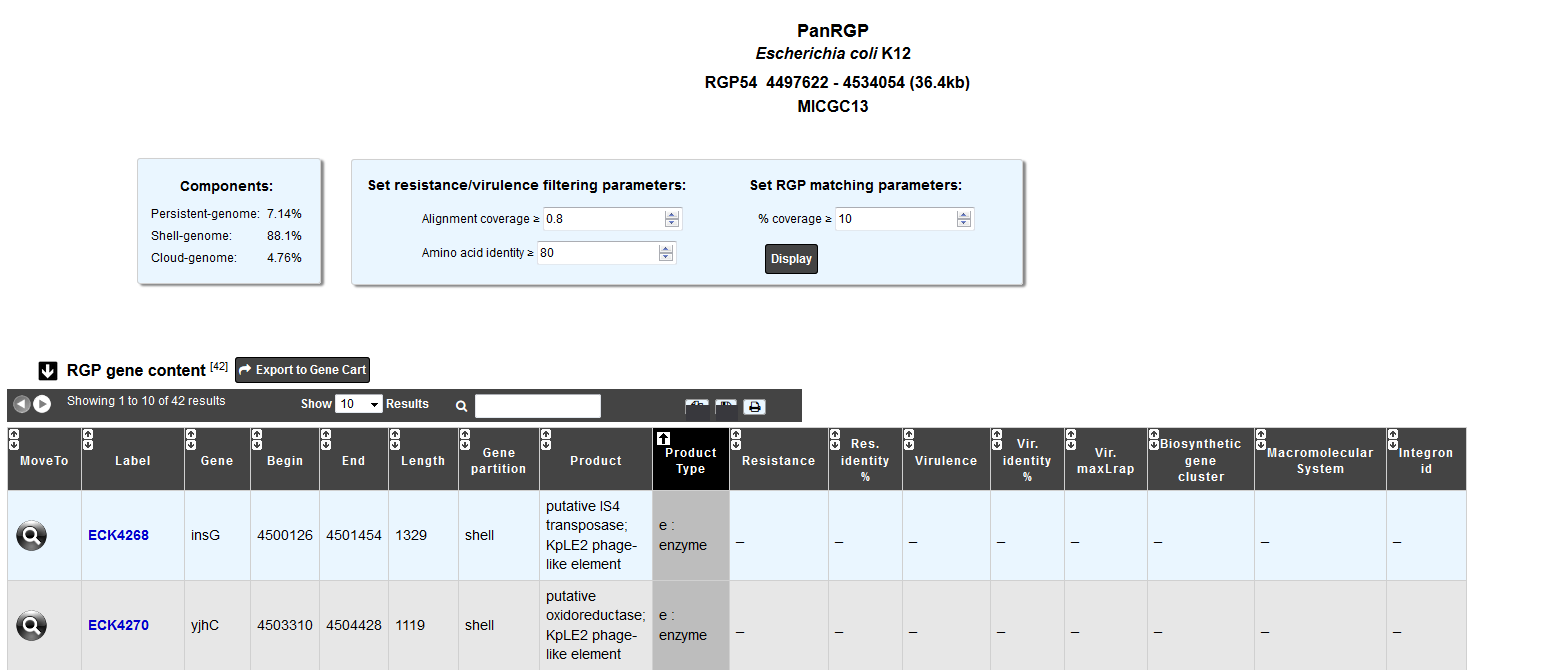Go to next results page arrow

[42, 404]
